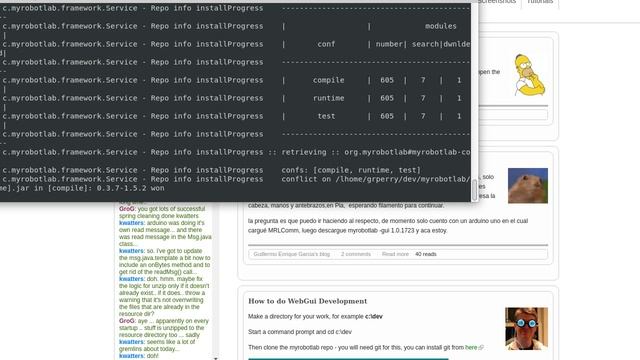Click the terminal "modules" column header
The height and width of the screenshot is (360, 640).
point(441,26)
